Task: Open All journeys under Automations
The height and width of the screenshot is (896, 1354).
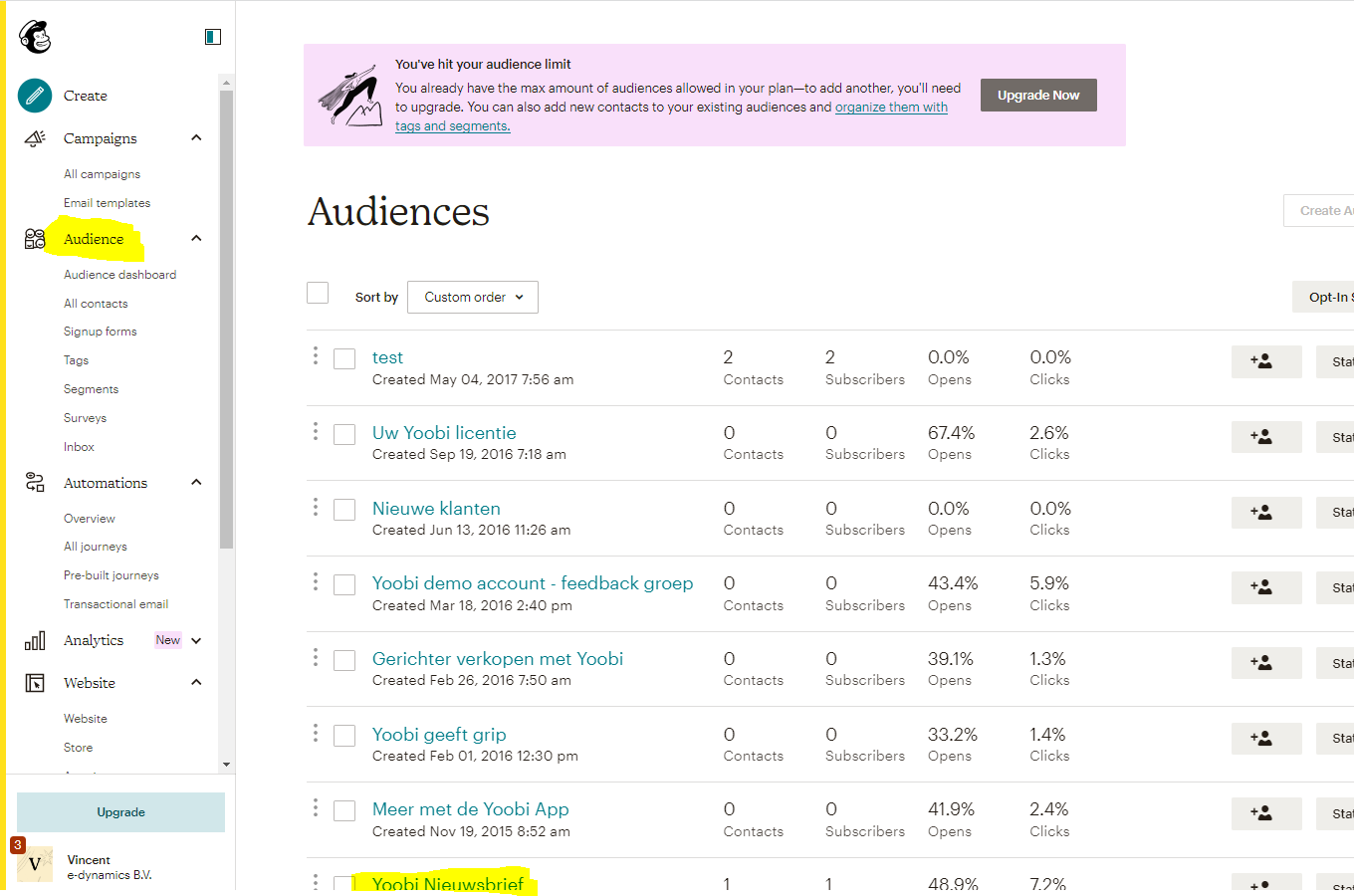Action: coord(96,547)
